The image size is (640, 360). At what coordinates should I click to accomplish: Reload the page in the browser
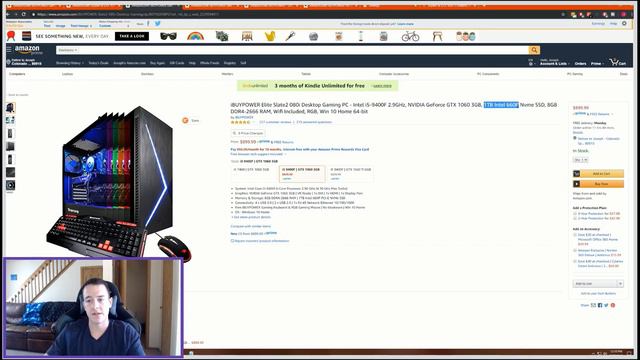click(x=23, y=14)
